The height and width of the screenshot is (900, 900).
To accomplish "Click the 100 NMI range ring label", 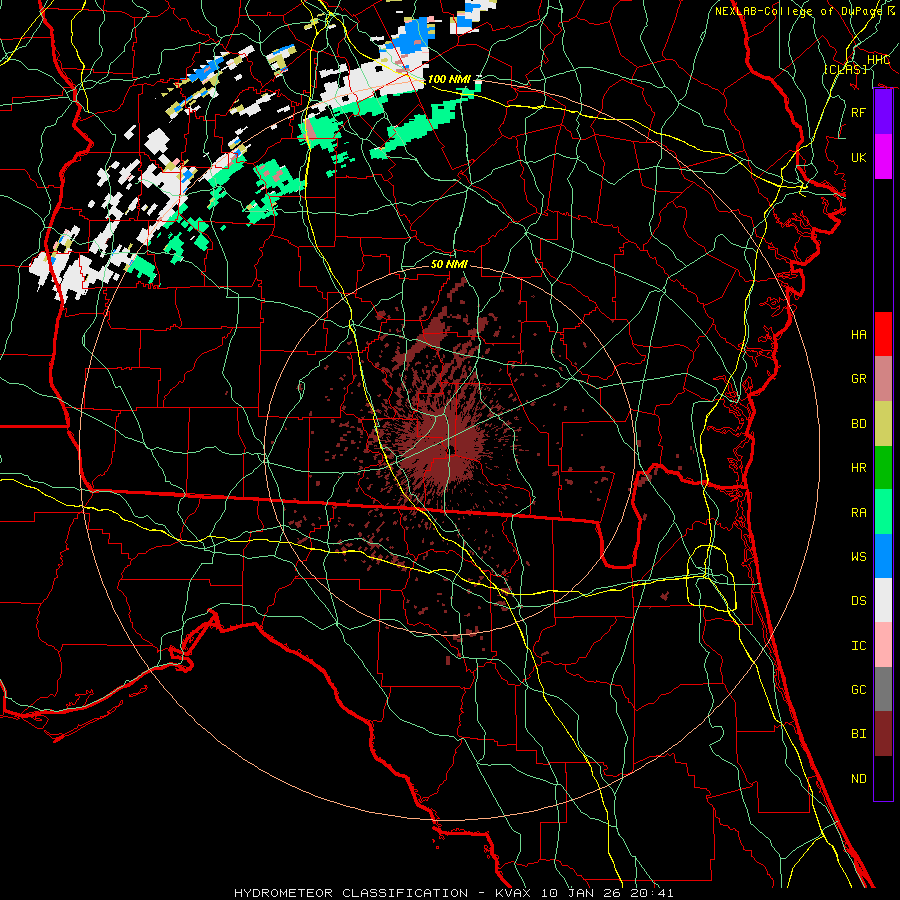I will point(449,79).
